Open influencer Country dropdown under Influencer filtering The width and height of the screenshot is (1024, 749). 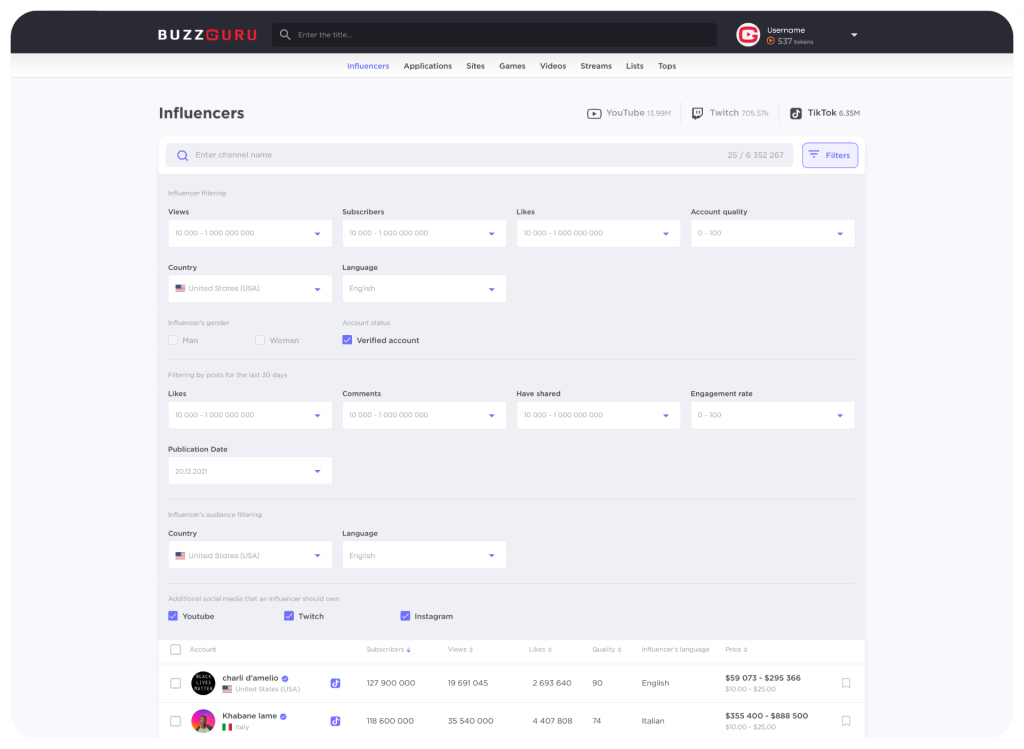click(250, 289)
